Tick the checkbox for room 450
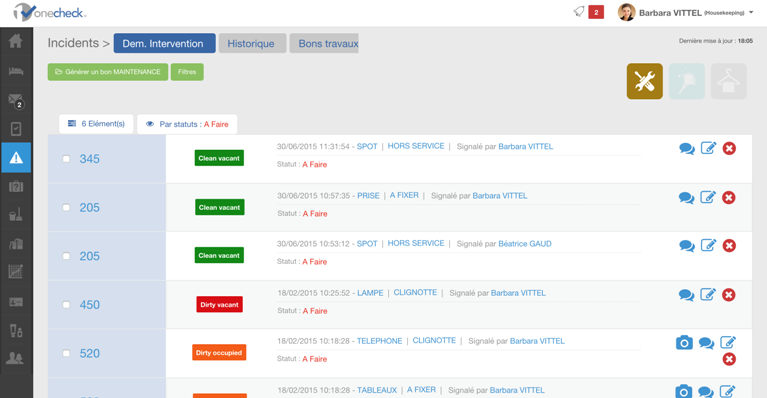 [66, 304]
